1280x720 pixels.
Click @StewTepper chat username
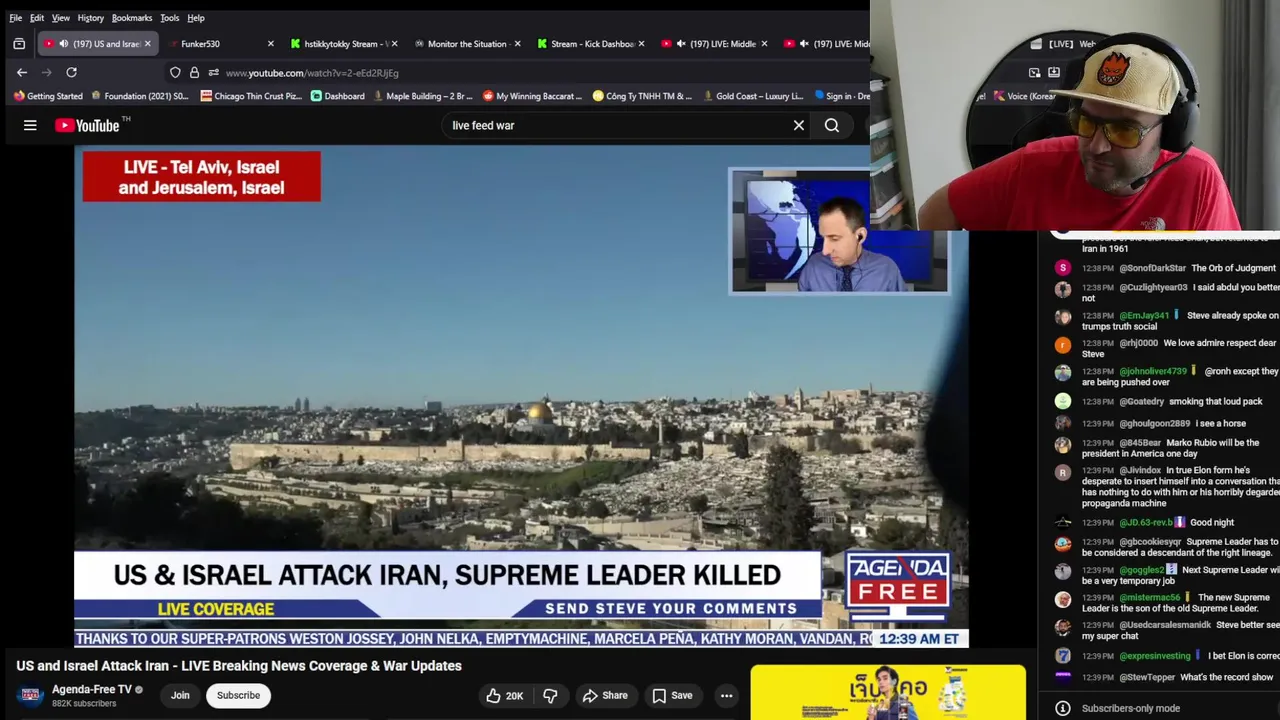pyautogui.click(x=1146, y=677)
